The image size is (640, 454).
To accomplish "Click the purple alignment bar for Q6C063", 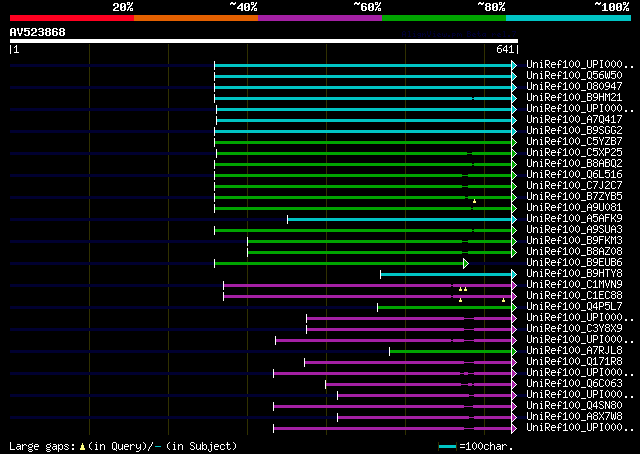I will tap(419, 385).
